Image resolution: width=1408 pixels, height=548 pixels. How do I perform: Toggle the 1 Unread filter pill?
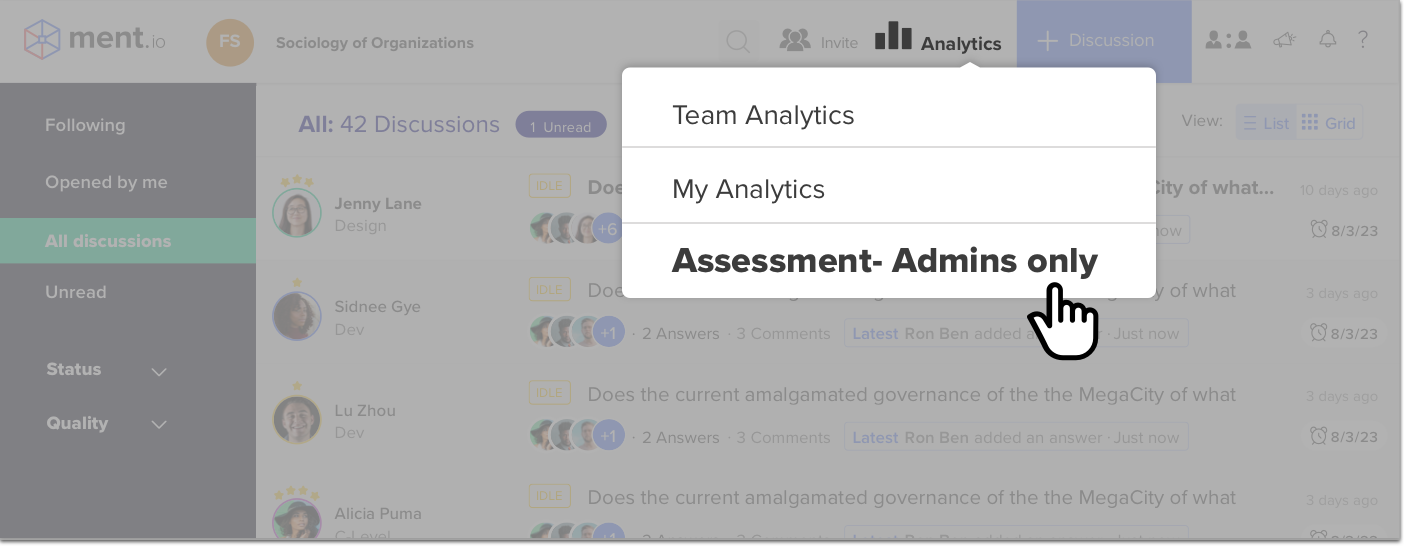coord(561,126)
